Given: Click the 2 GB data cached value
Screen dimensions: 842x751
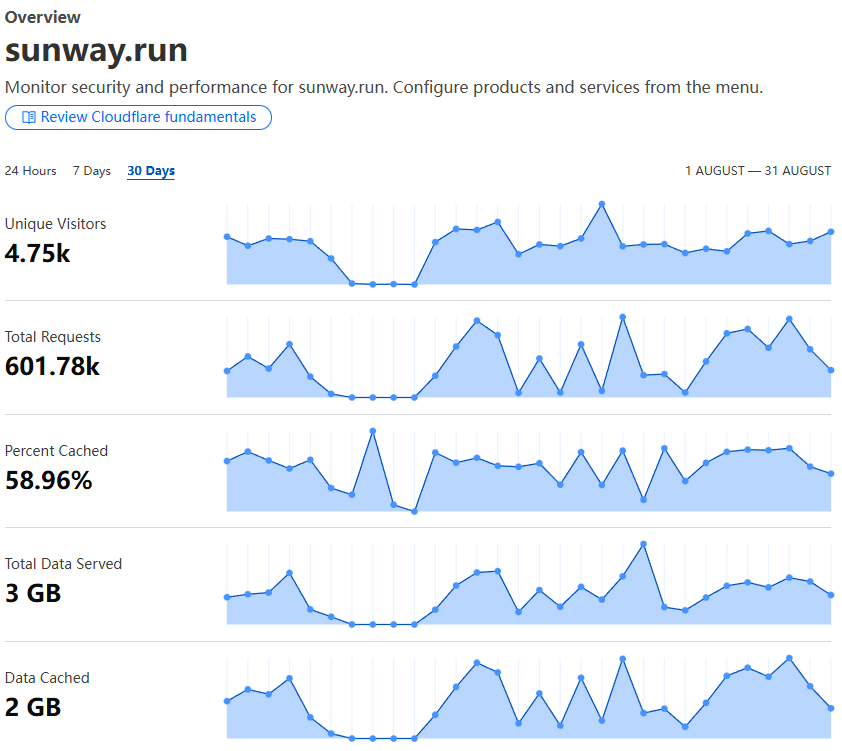Looking at the screenshot, I should [33, 707].
